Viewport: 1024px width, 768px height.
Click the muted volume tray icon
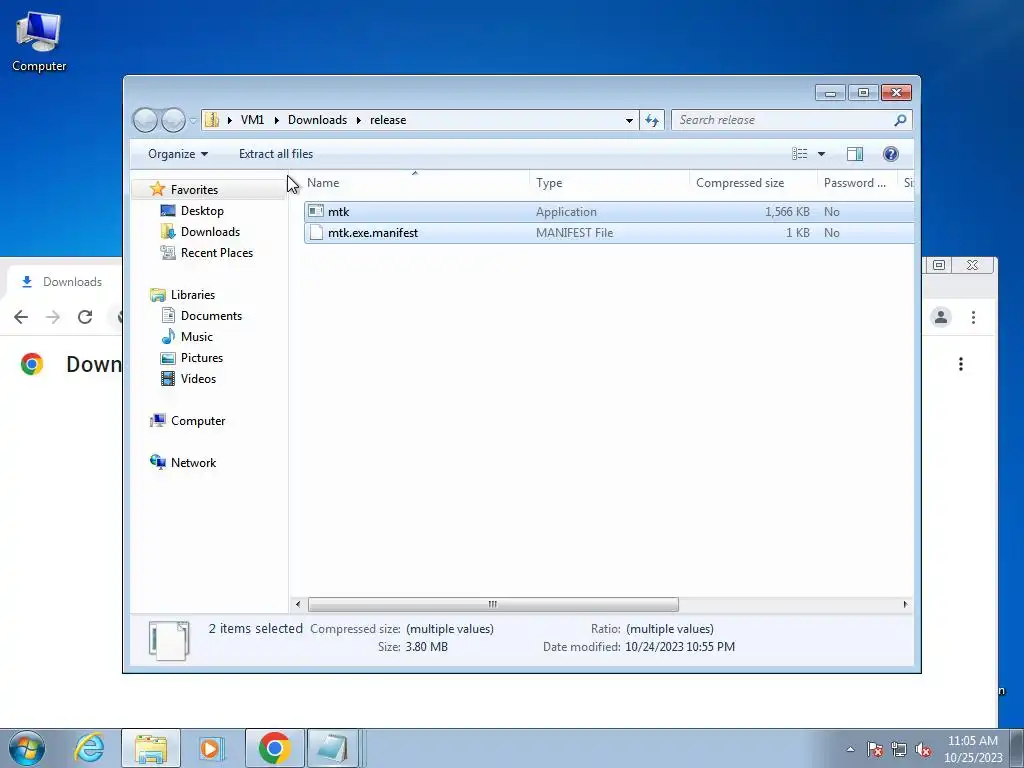(923, 749)
